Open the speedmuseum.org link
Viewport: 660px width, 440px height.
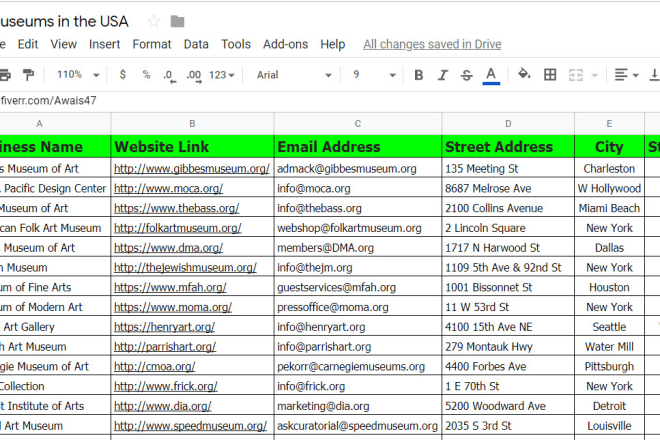tap(190, 426)
